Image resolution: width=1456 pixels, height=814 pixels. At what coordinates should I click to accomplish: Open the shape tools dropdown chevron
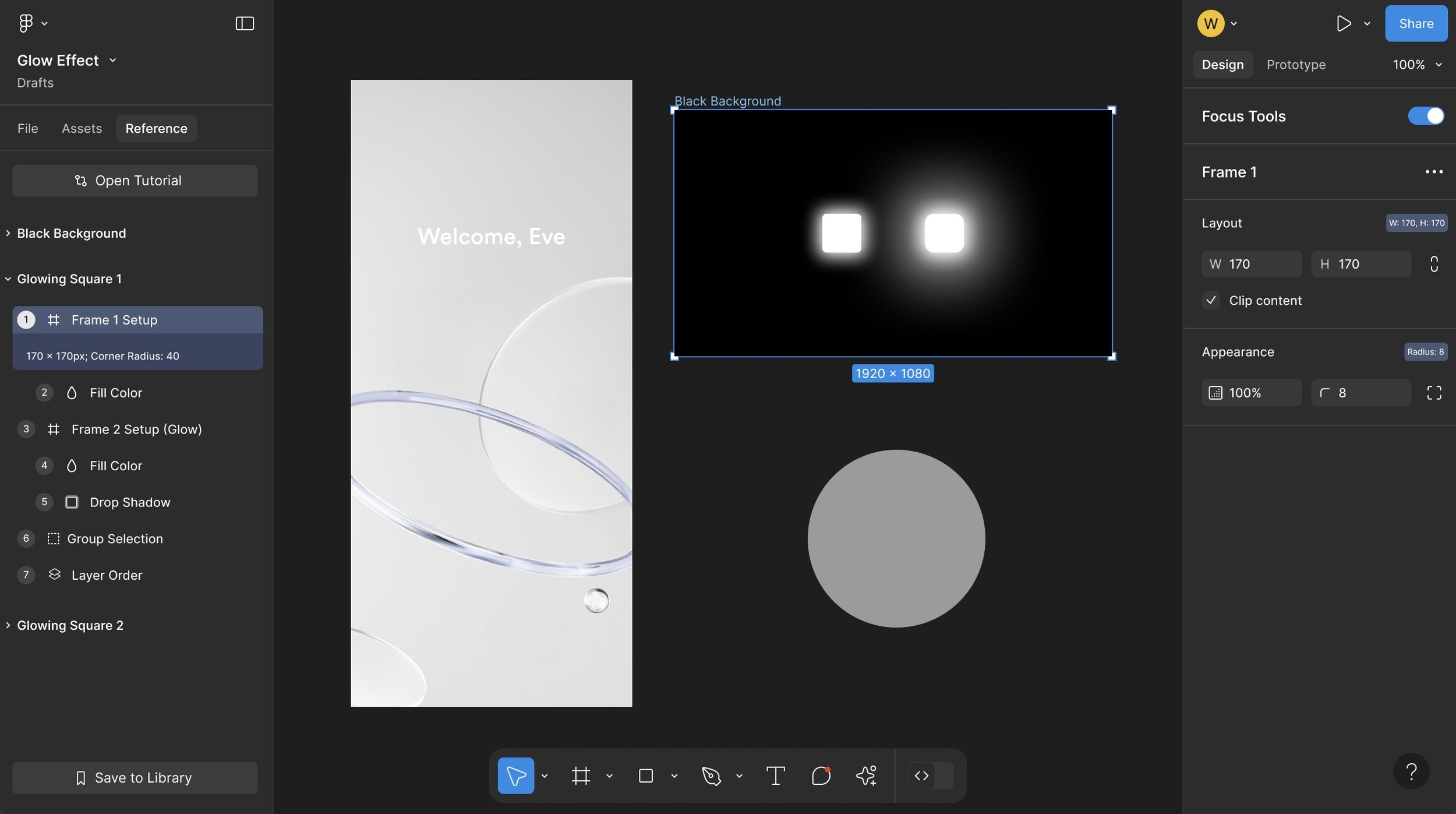click(674, 776)
